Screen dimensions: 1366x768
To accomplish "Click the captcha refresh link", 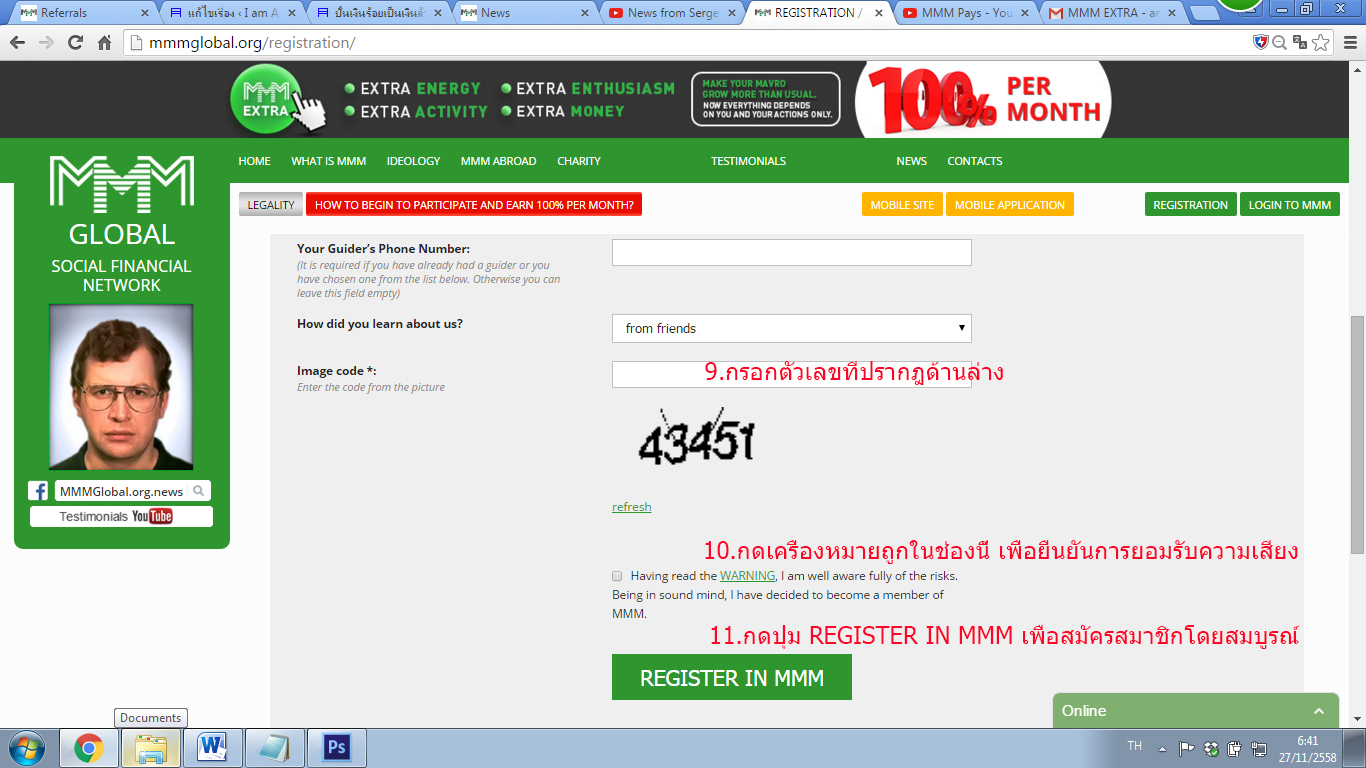I will 631,507.
